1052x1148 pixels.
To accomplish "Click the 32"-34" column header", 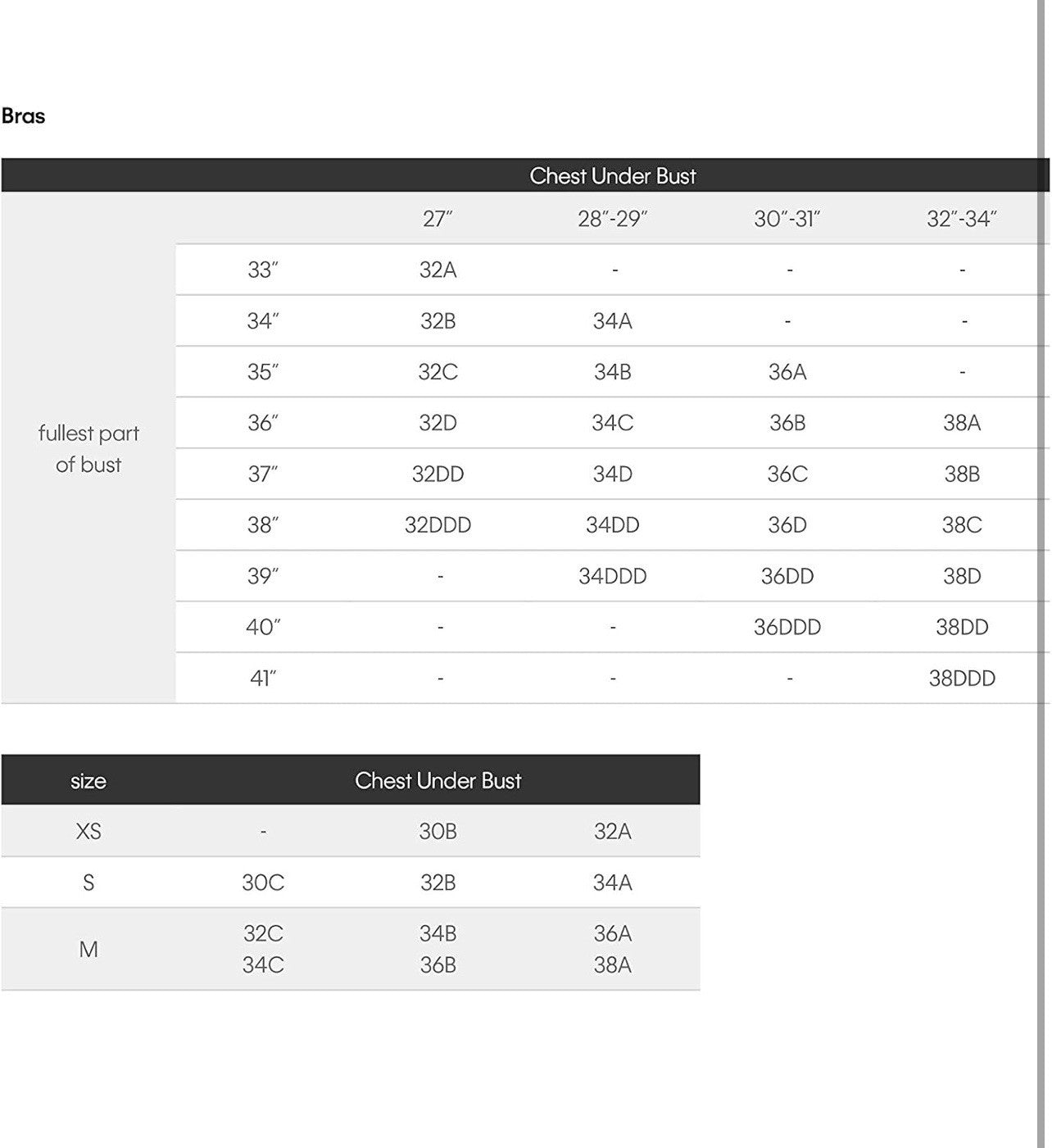I will [962, 219].
